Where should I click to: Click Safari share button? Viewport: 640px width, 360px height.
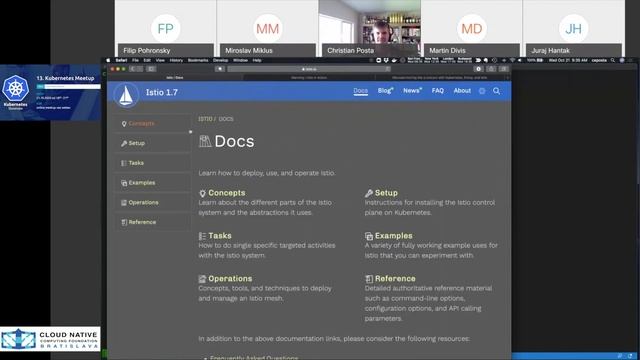(491, 69)
